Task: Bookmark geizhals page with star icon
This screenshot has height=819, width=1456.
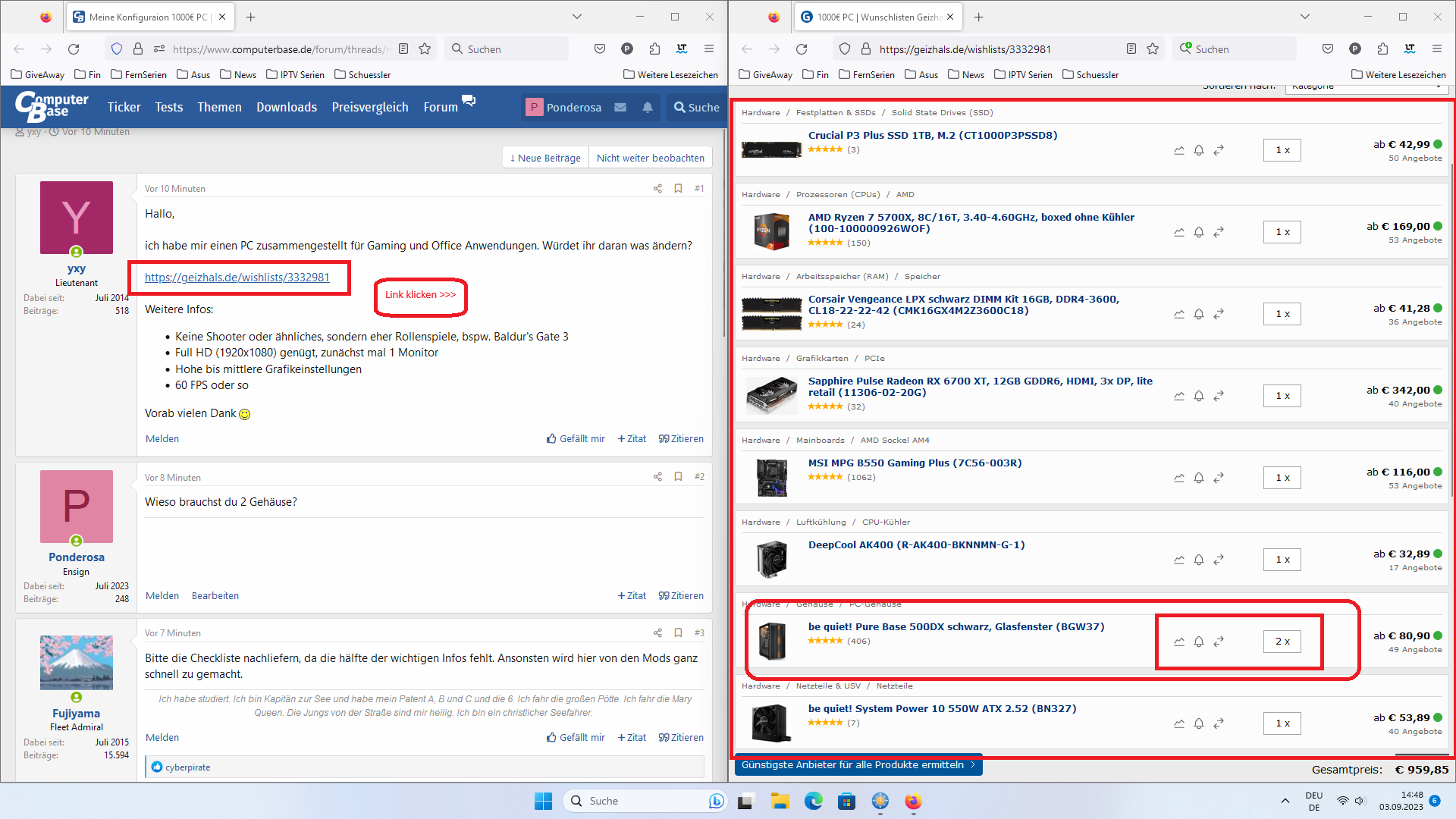Action: coord(1153,49)
